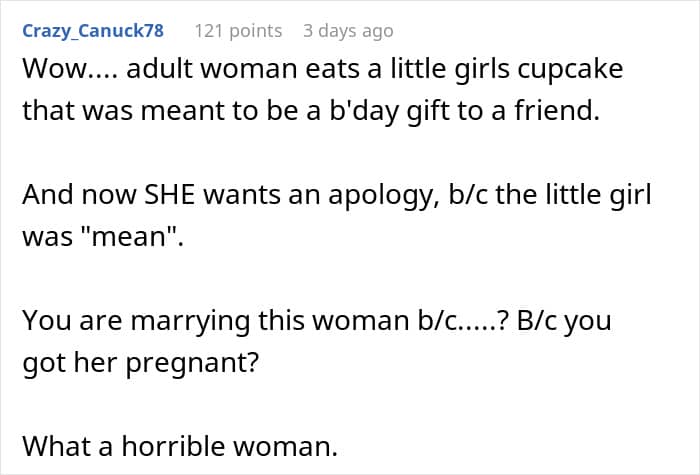The image size is (700, 475).
Task: Click the phrase the little girl
Action: (573, 196)
